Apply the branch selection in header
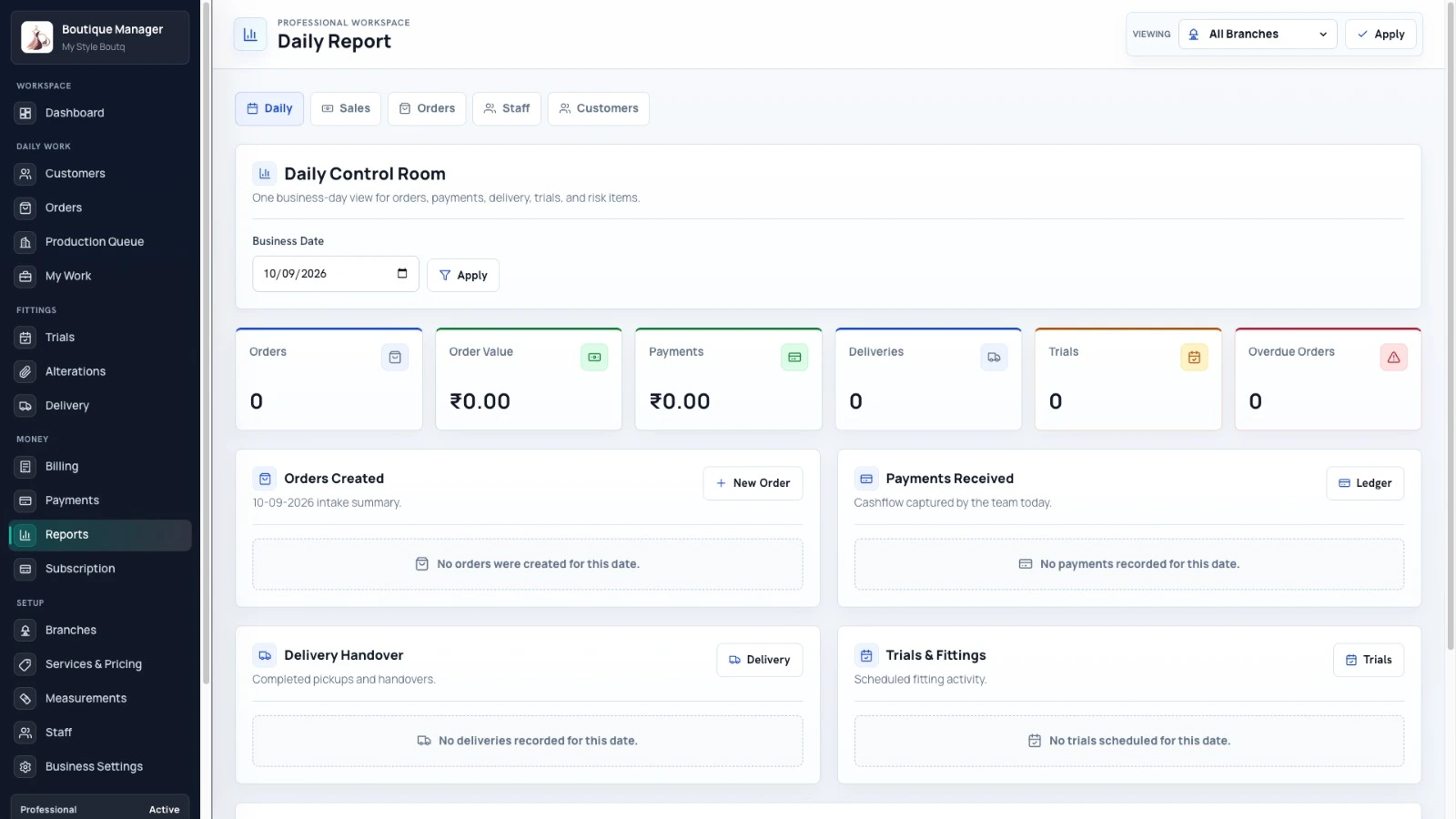This screenshot has height=819, width=1456. click(1380, 35)
